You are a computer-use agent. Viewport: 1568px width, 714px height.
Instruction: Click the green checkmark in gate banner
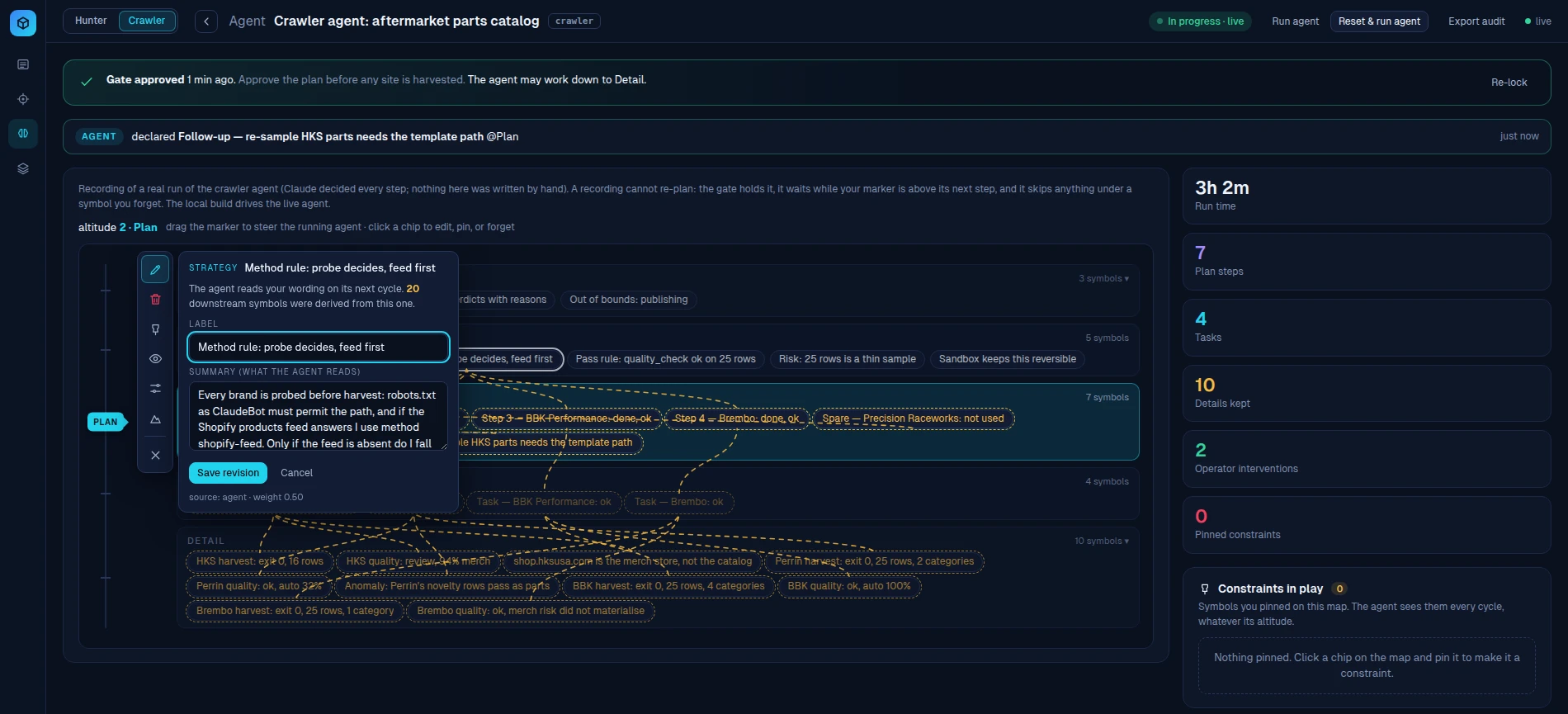87,82
